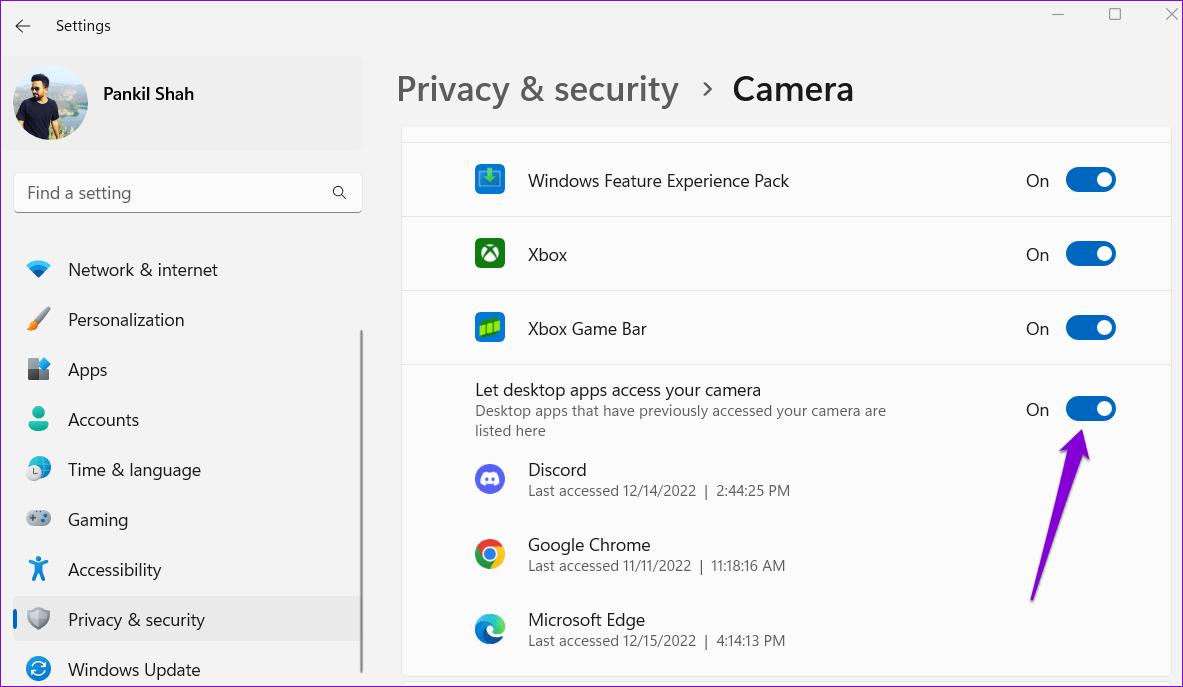Image resolution: width=1183 pixels, height=687 pixels.
Task: Click the Find a setting search box
Action: click(187, 192)
